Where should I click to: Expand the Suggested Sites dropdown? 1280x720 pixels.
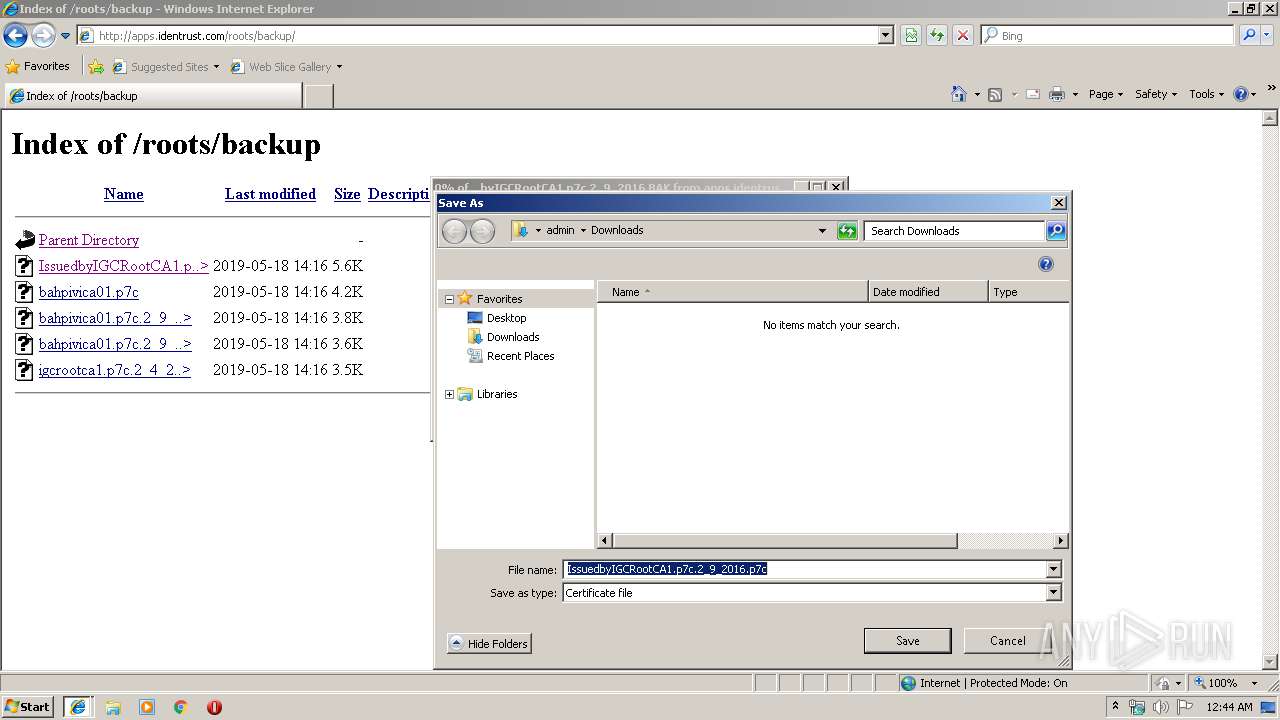click(216, 67)
